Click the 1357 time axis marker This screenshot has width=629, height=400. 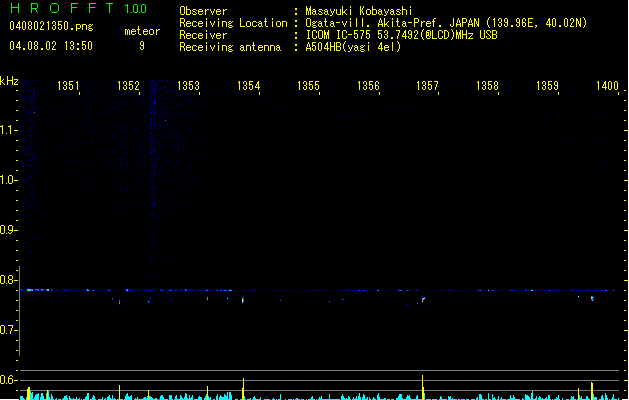(x=428, y=86)
